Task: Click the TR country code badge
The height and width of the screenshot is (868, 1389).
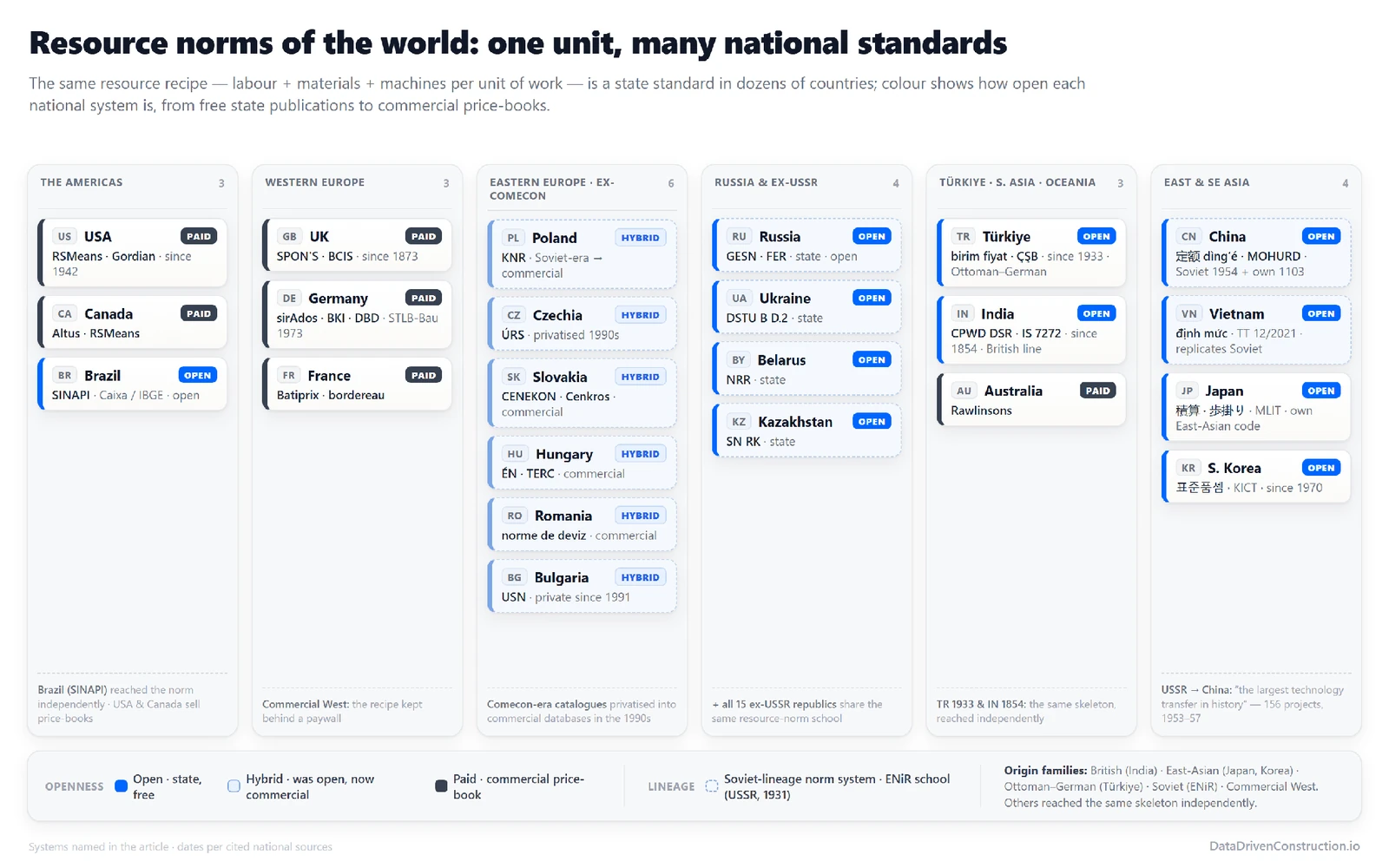Action: (964, 236)
